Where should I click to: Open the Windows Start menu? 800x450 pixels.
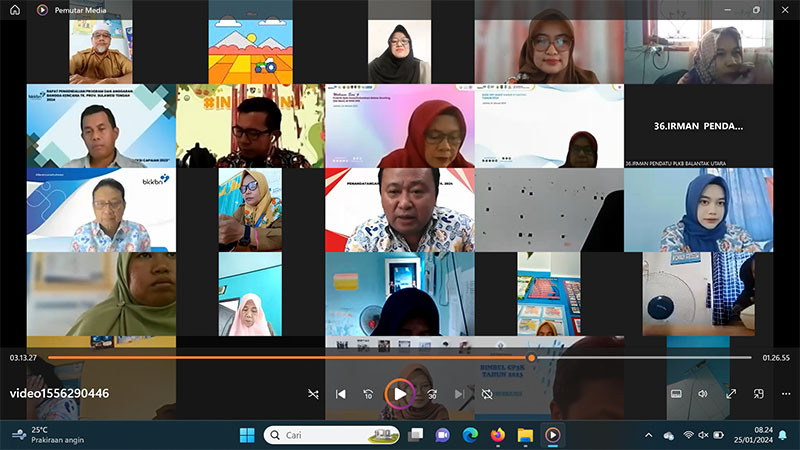[247, 435]
